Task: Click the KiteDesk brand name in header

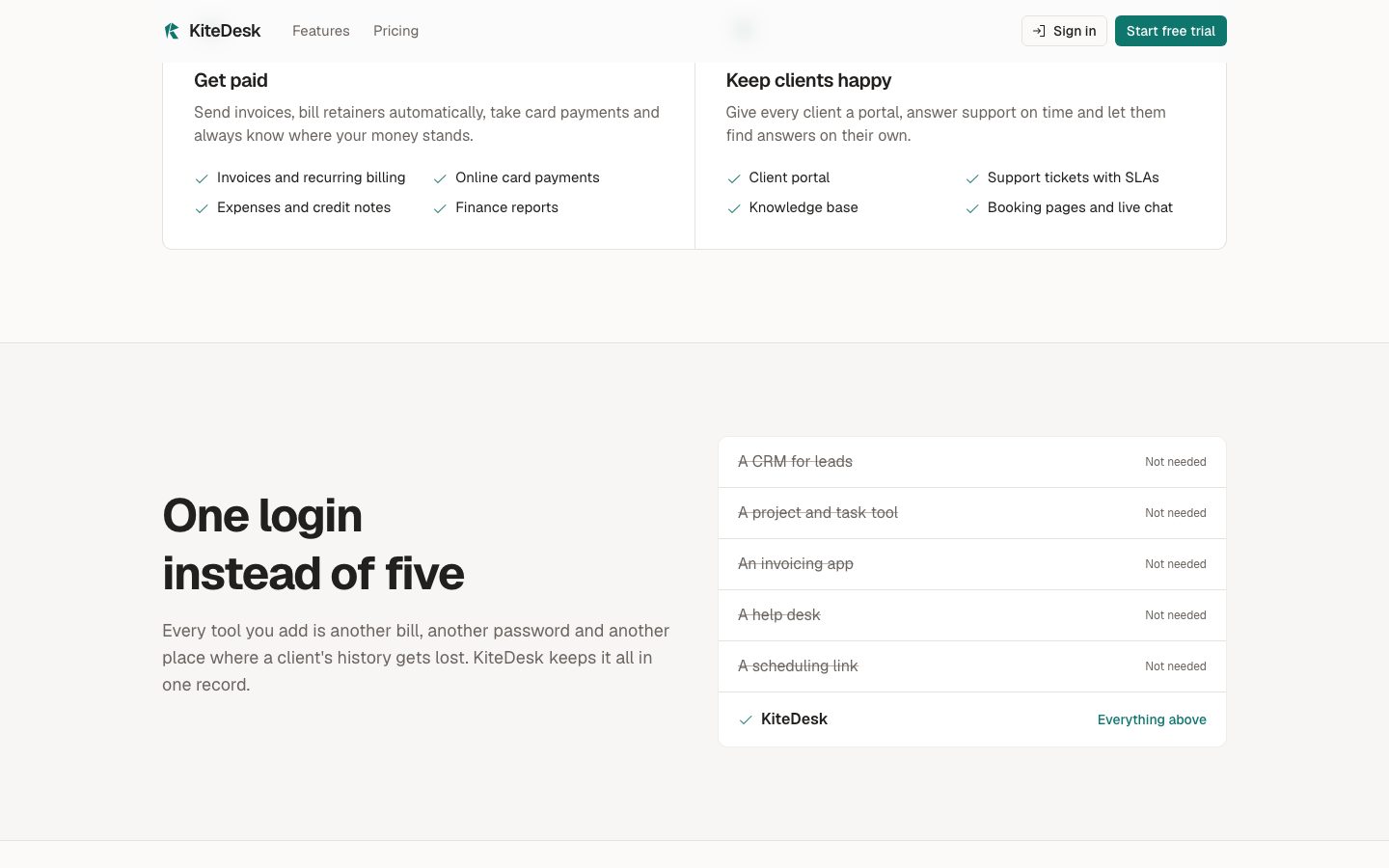Action: (x=225, y=31)
